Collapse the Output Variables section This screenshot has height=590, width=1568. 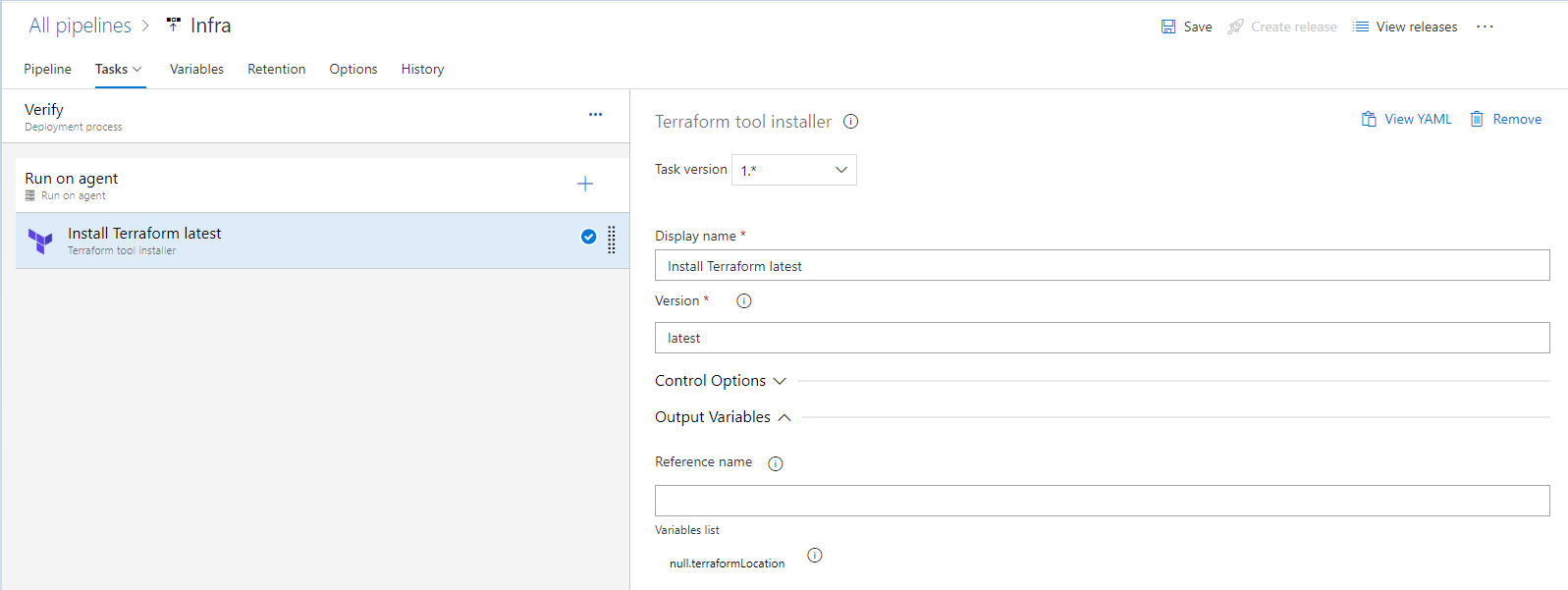723,417
